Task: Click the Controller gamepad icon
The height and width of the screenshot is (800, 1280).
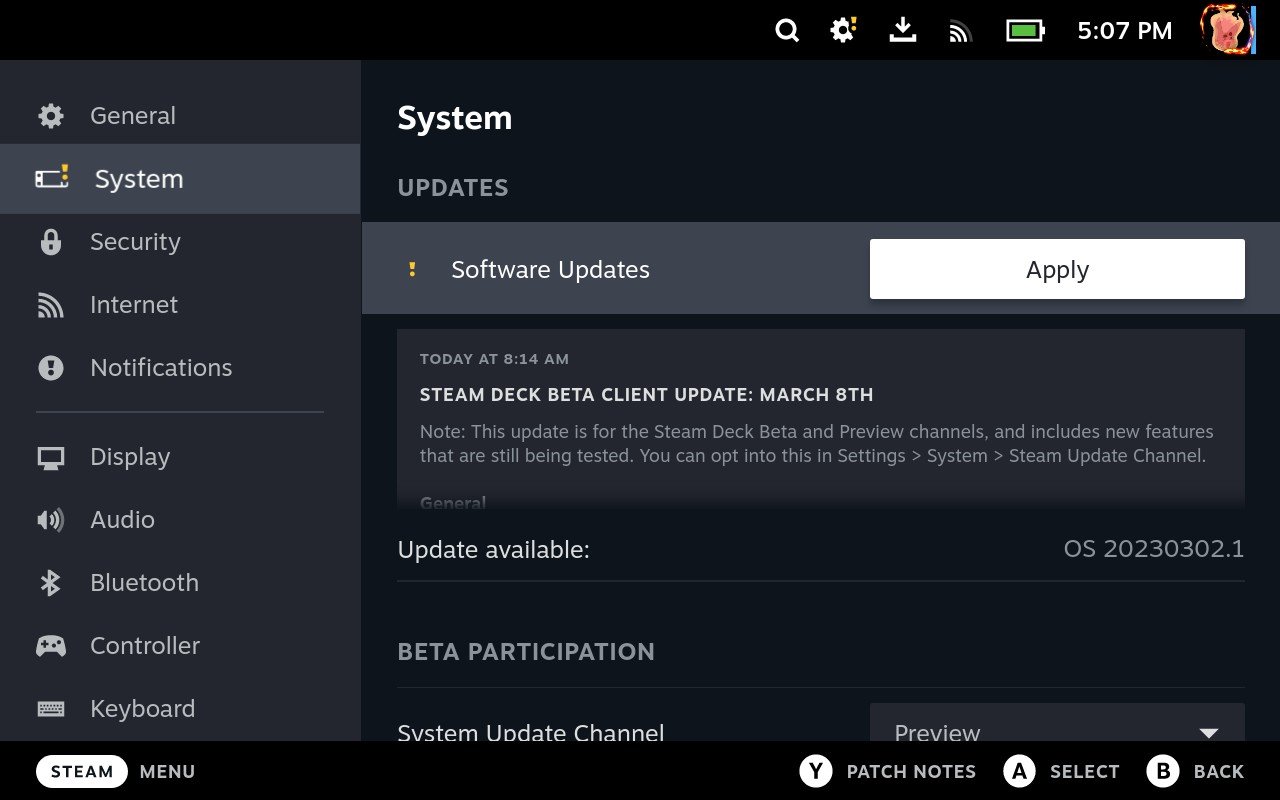Action: pos(50,646)
